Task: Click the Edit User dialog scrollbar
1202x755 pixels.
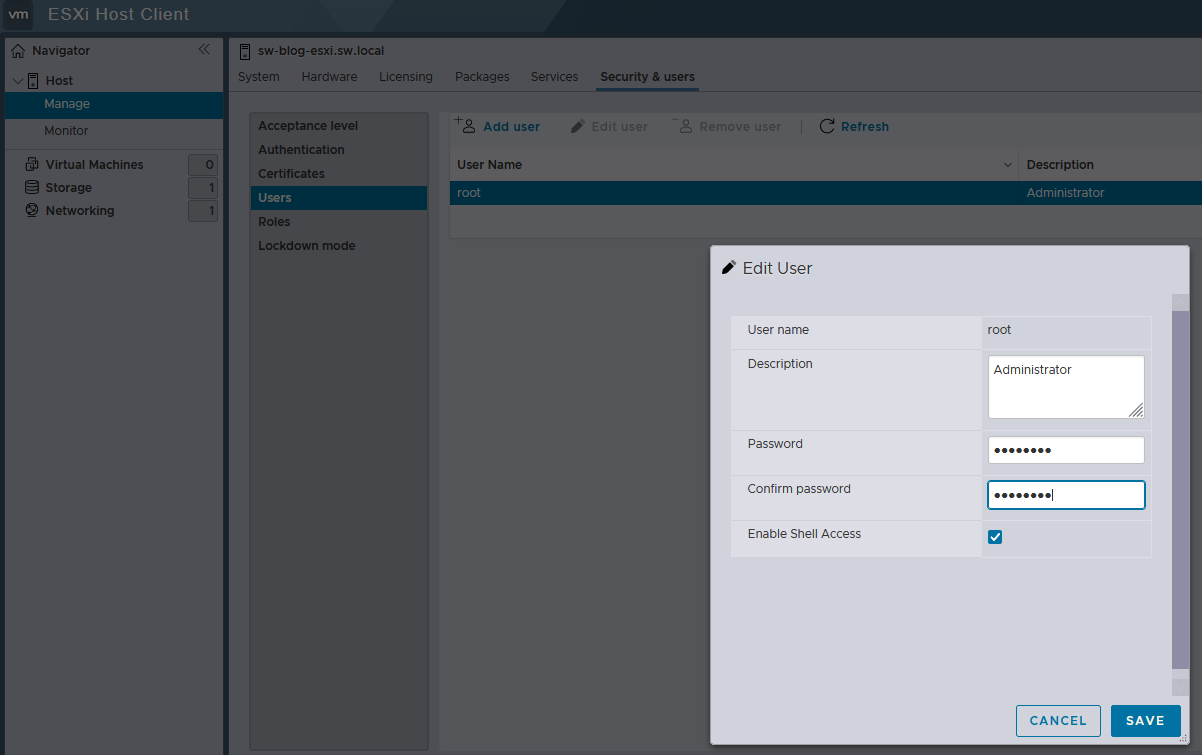Action: point(1180,490)
